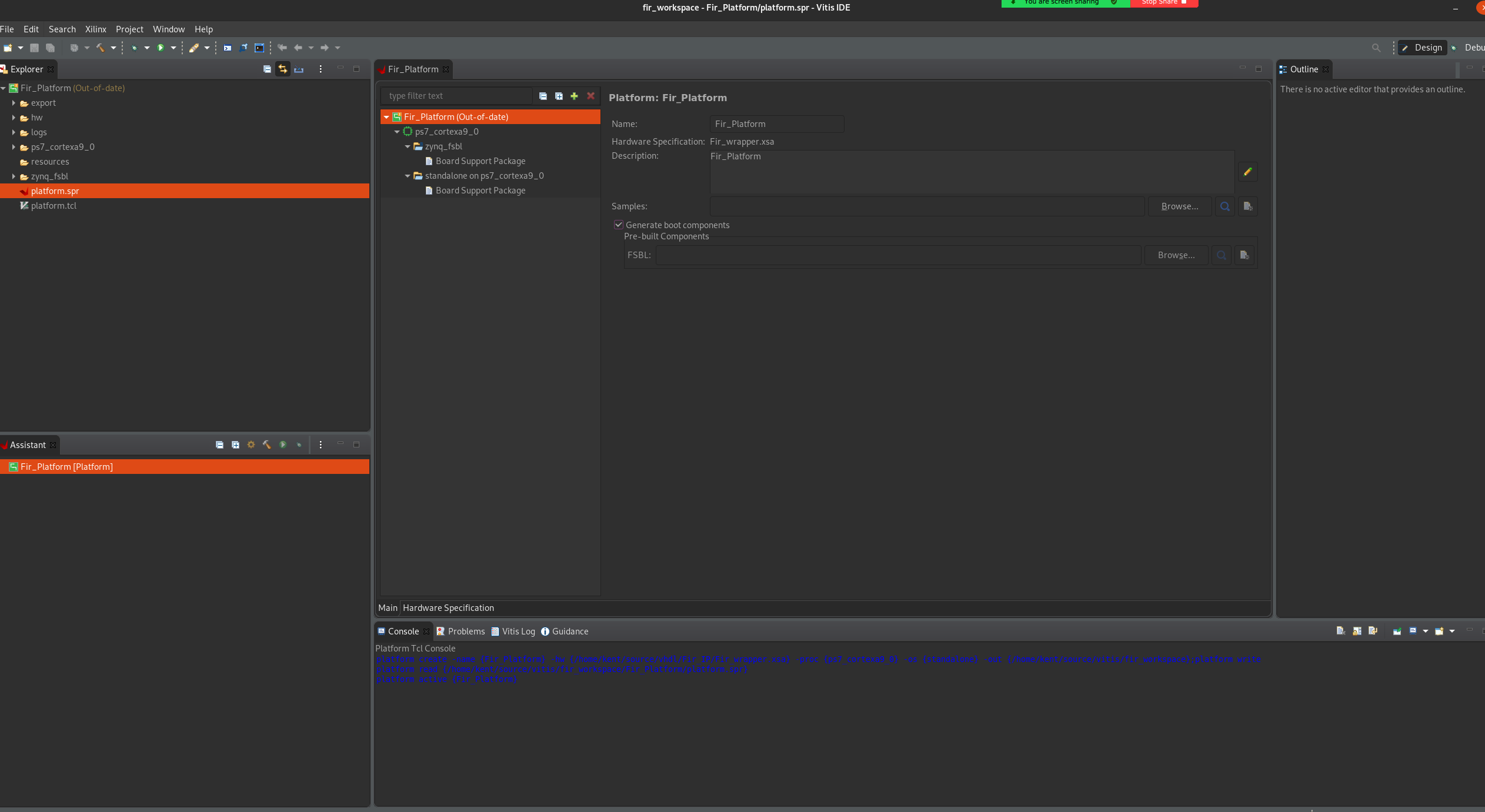
Task: Collapse ps7_cortexa9_0 node in platform tree
Action: click(397, 132)
